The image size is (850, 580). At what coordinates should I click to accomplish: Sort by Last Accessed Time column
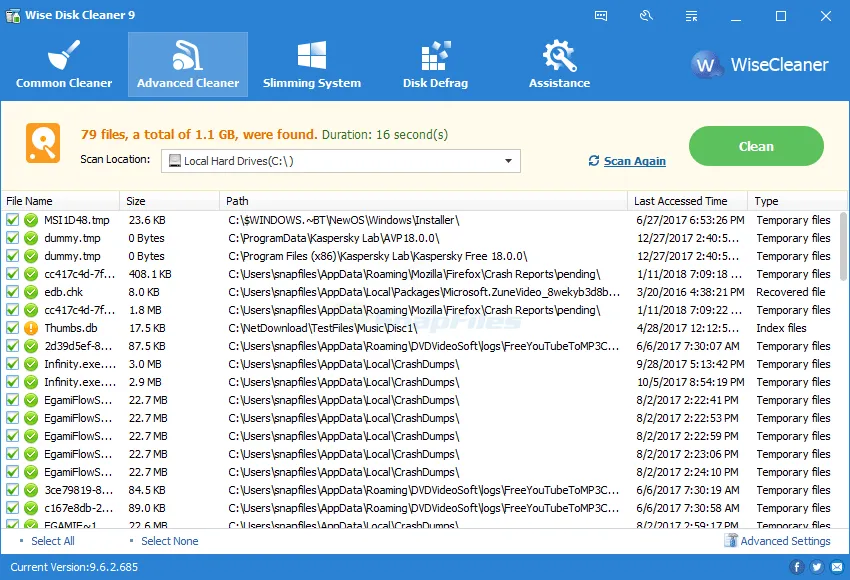[687, 201]
